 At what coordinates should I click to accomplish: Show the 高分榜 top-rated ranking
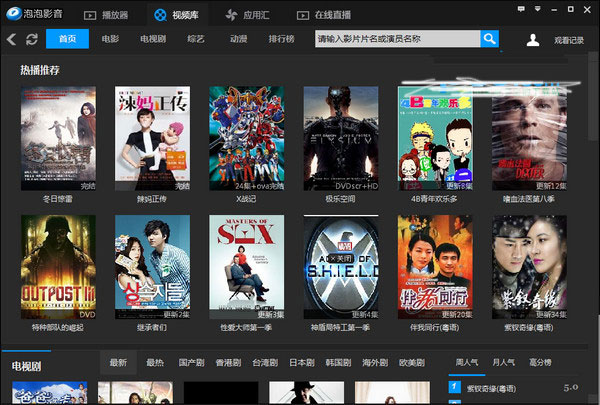[540, 362]
